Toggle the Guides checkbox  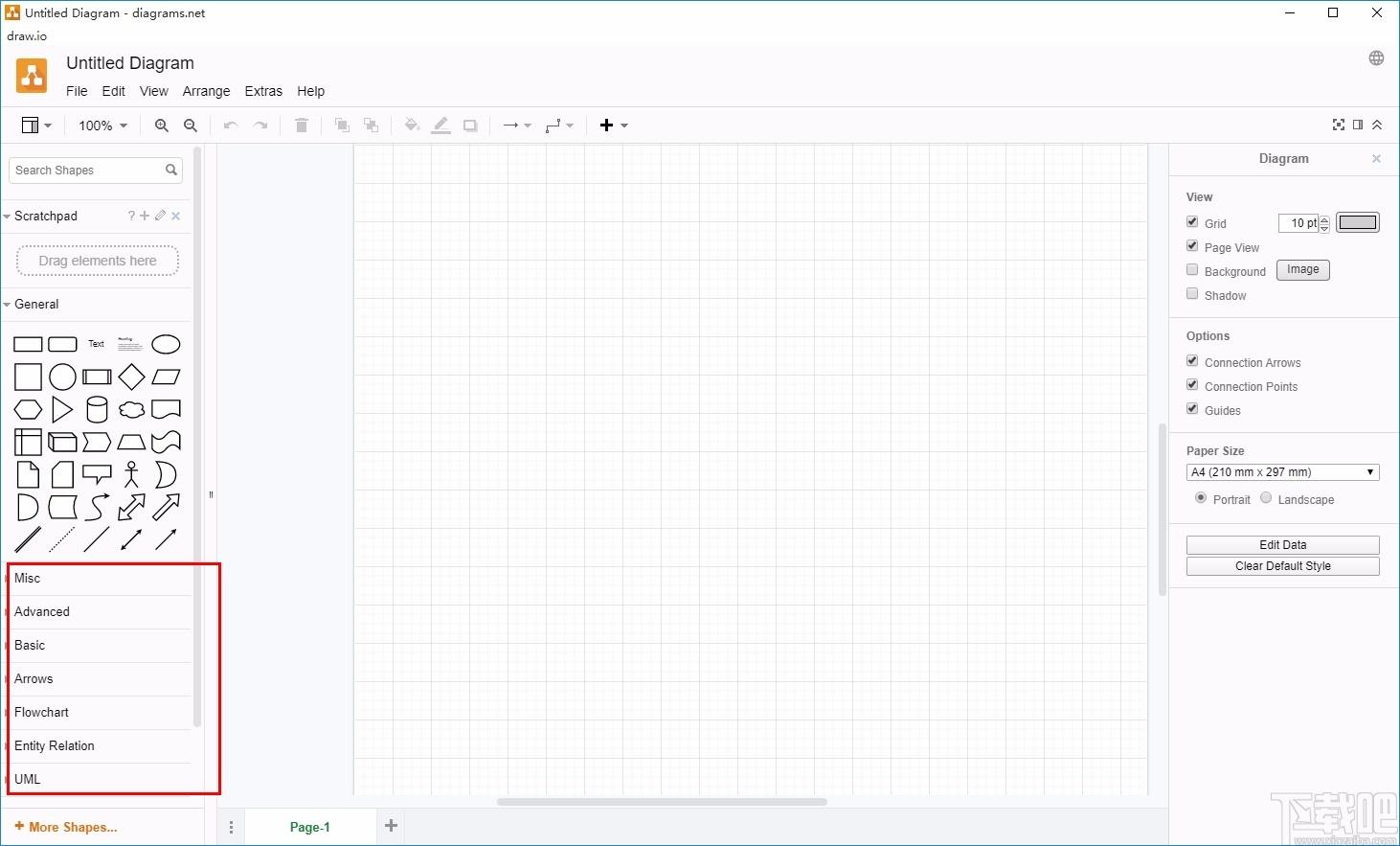click(x=1192, y=408)
